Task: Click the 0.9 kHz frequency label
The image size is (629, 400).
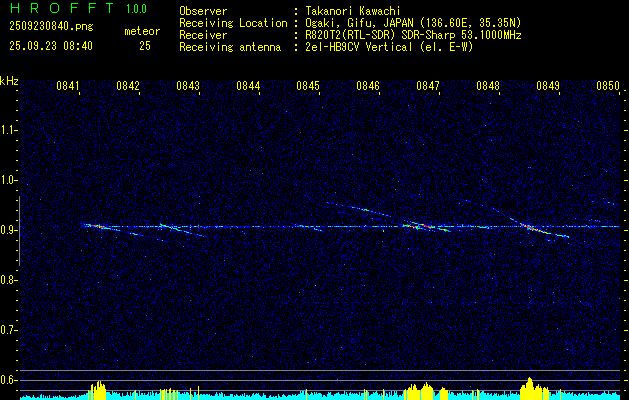Action: tap(10, 230)
